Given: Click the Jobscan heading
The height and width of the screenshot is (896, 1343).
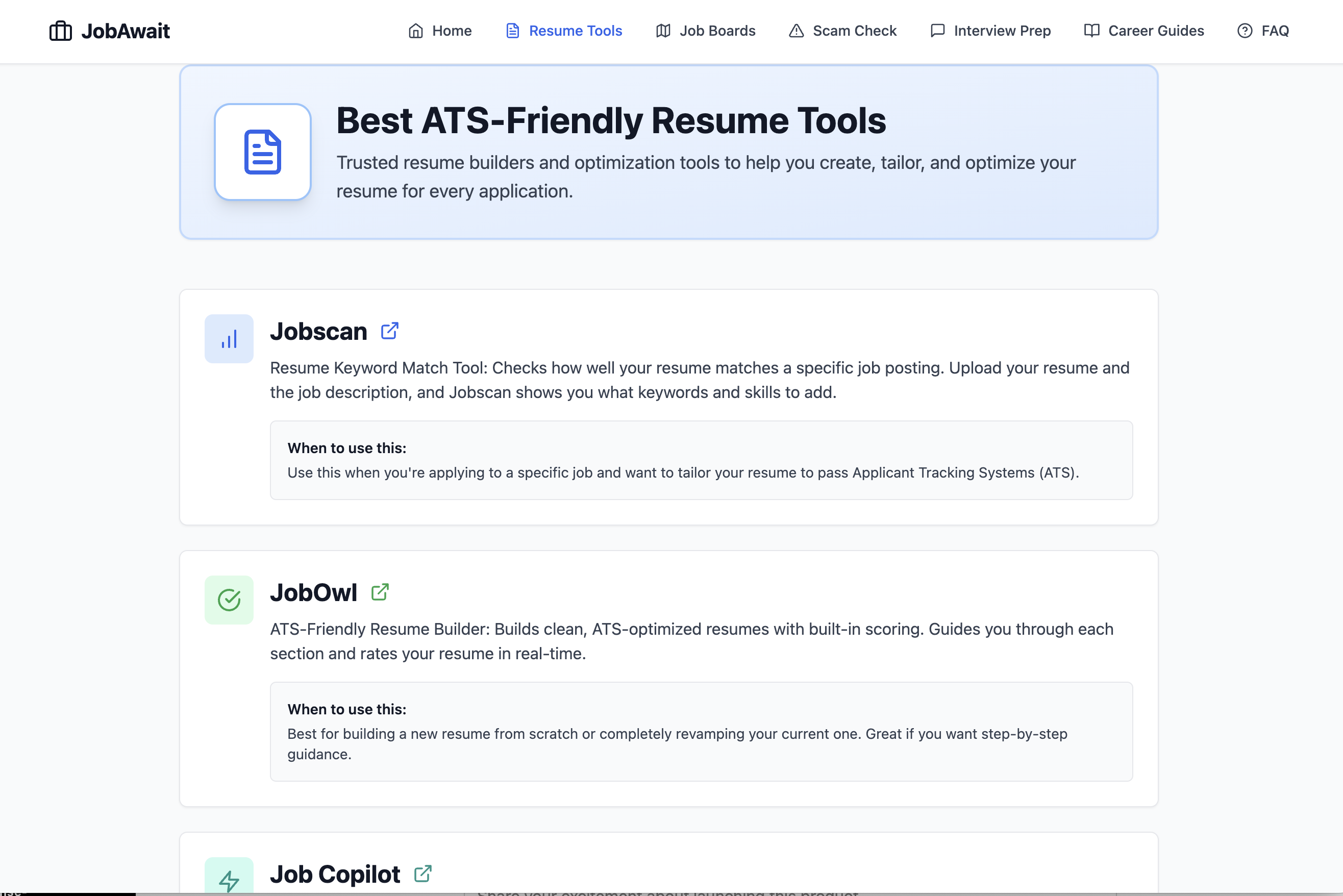Looking at the screenshot, I should (x=318, y=331).
